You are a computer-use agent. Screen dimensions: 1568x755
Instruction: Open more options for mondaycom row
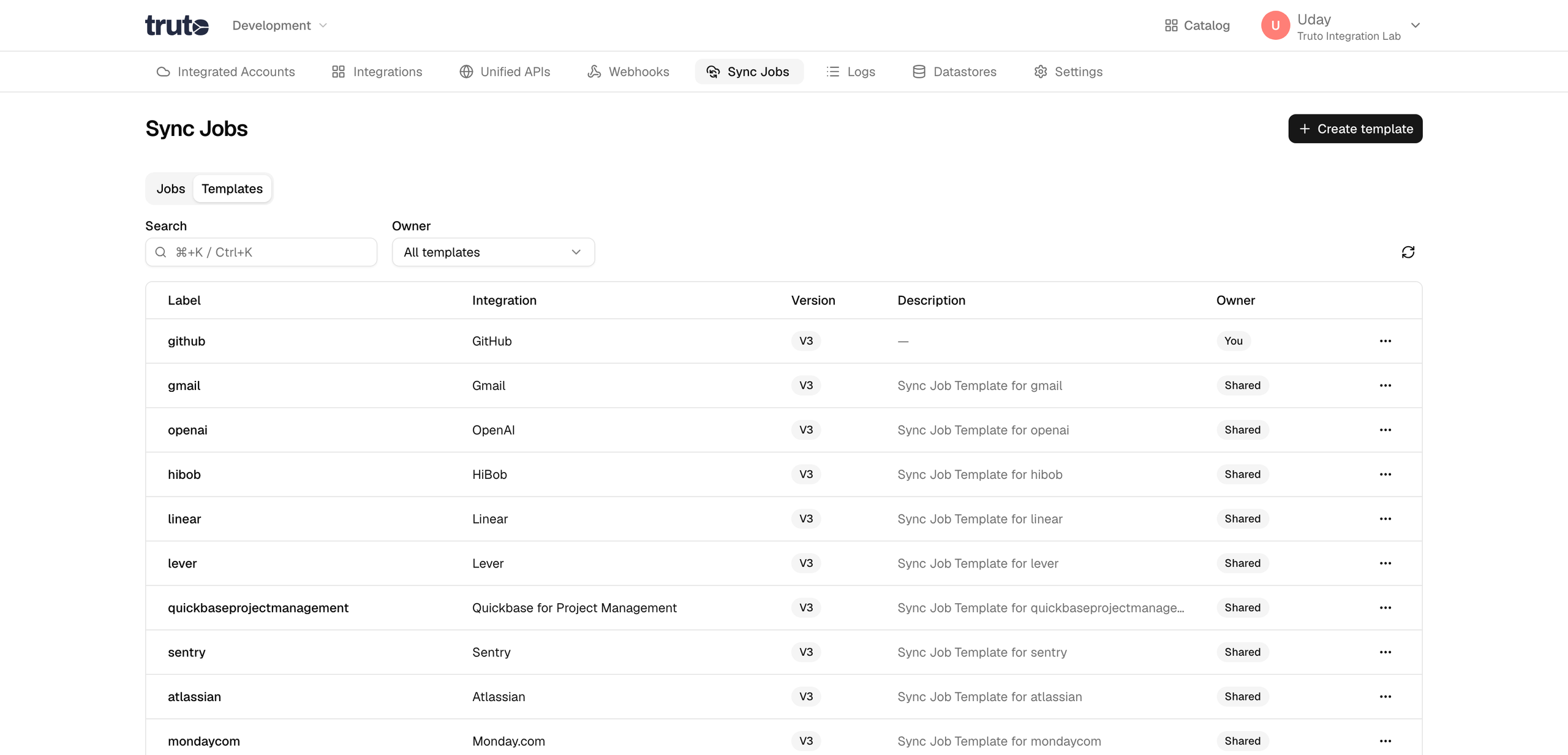pyautogui.click(x=1385, y=741)
